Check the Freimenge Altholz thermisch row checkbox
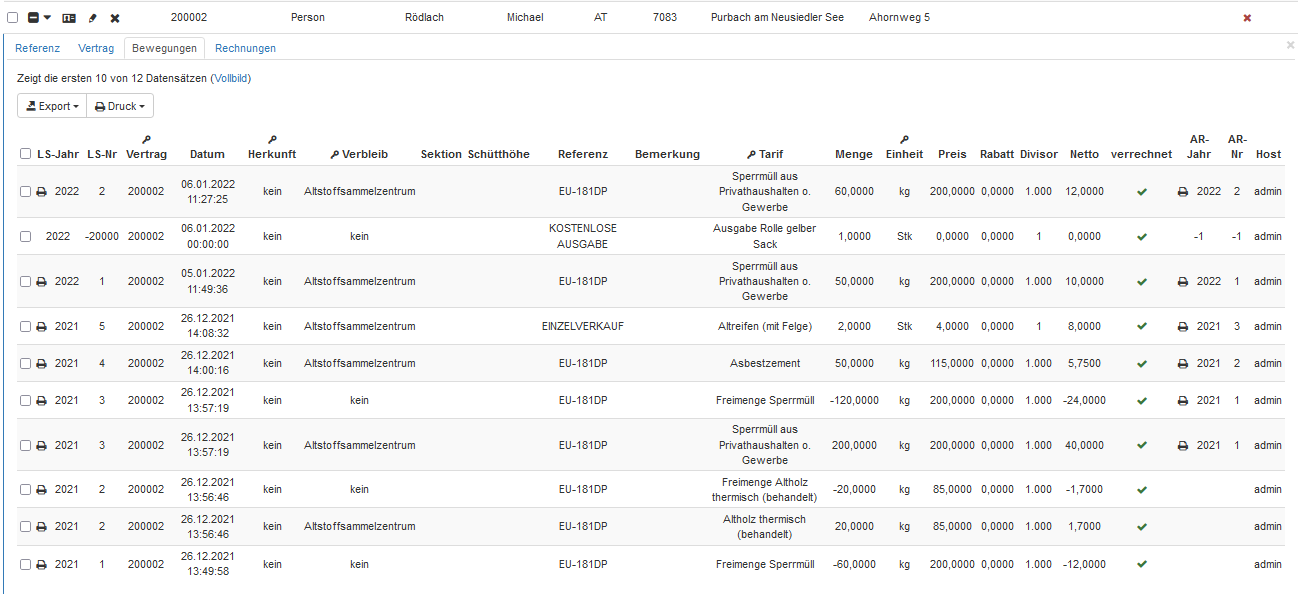1305x594 pixels. (x=25, y=490)
